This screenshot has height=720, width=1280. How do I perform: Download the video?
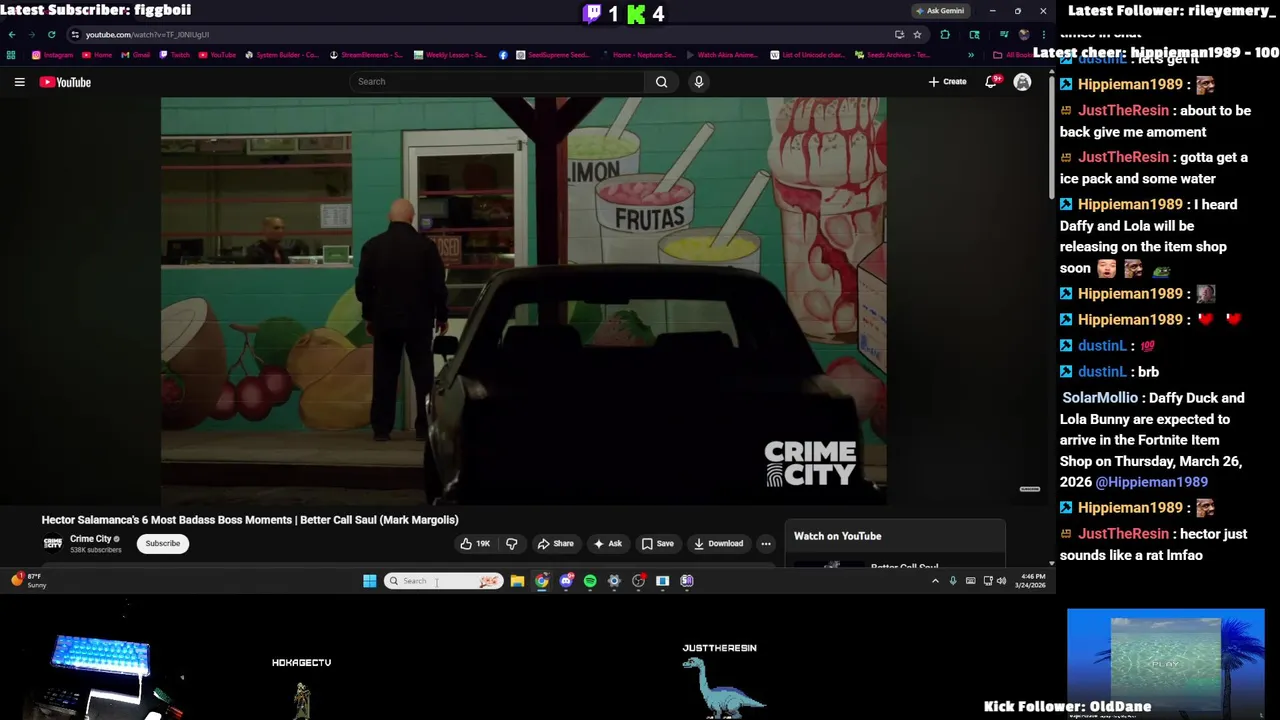[x=718, y=543]
